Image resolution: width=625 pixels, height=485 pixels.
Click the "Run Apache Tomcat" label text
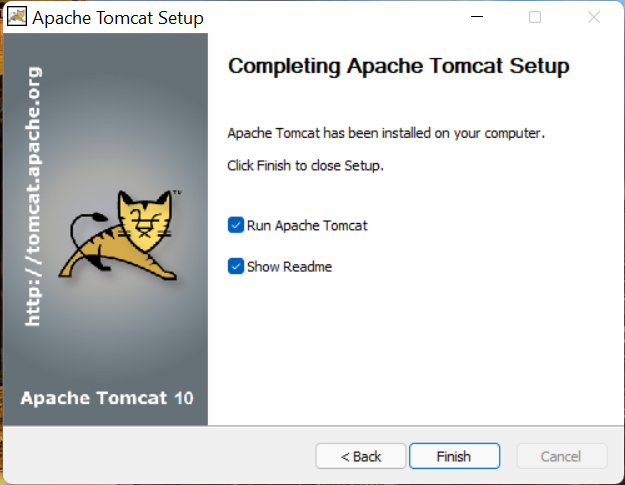tap(307, 226)
